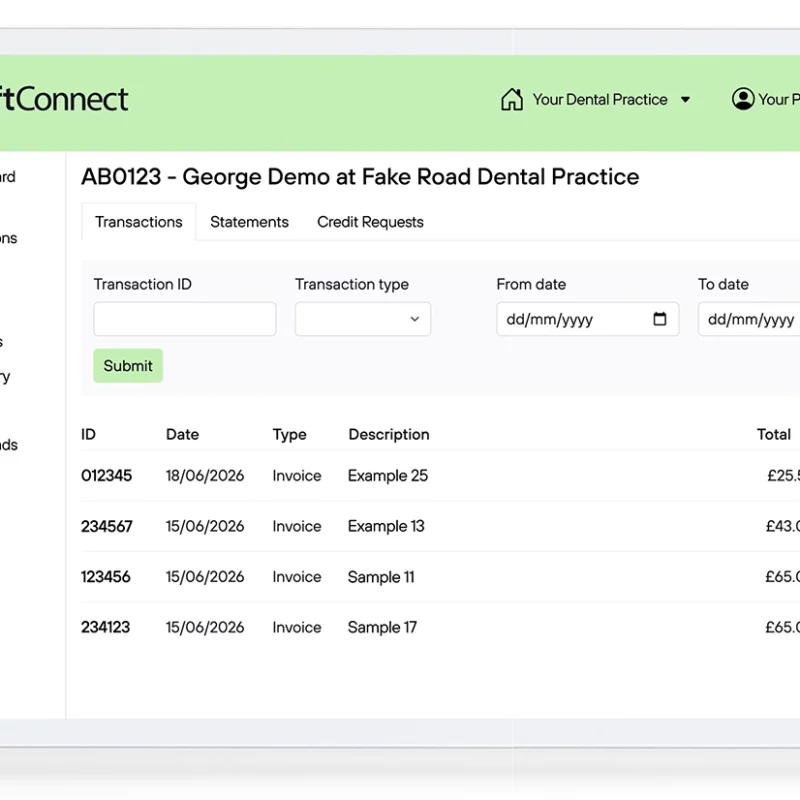Click the Type column header
Screen dimensions: 800x800
289,435
